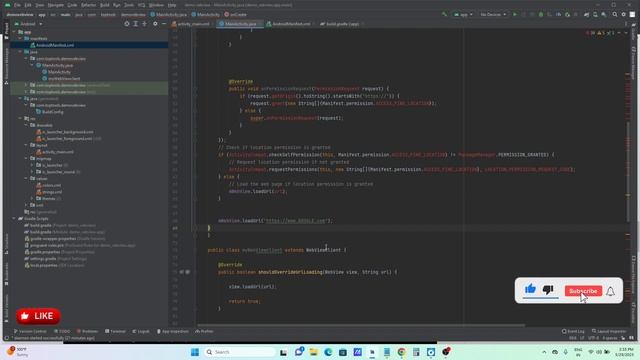Select AndroidManifest.xml in project tree

coord(55,45)
